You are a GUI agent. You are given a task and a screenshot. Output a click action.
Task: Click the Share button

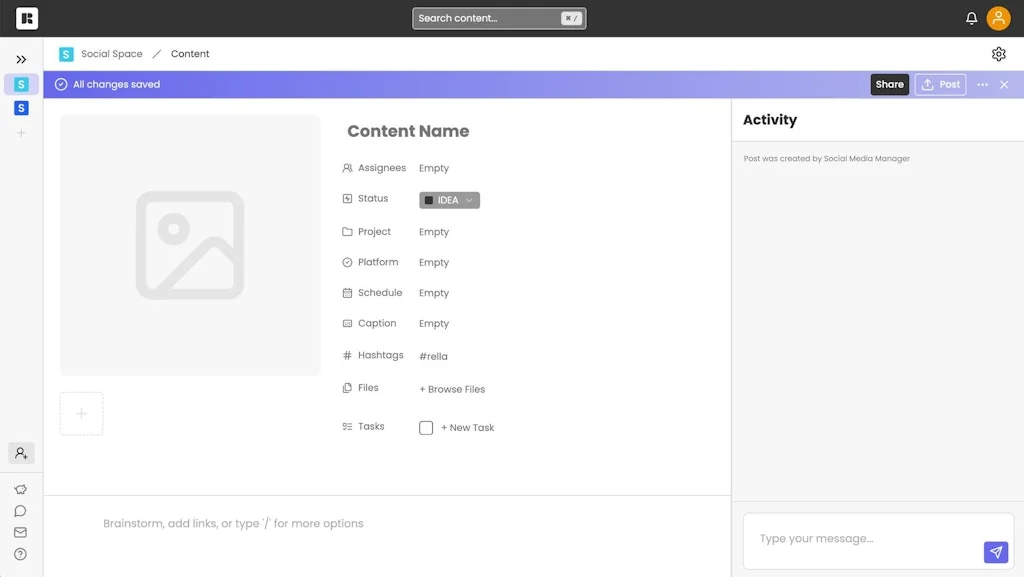pos(888,84)
